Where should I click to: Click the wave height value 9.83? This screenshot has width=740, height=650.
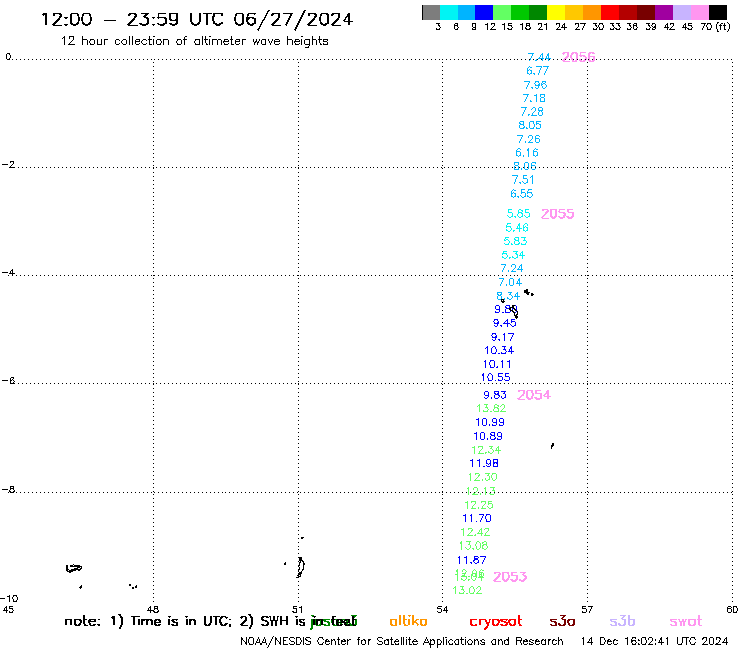pos(495,395)
